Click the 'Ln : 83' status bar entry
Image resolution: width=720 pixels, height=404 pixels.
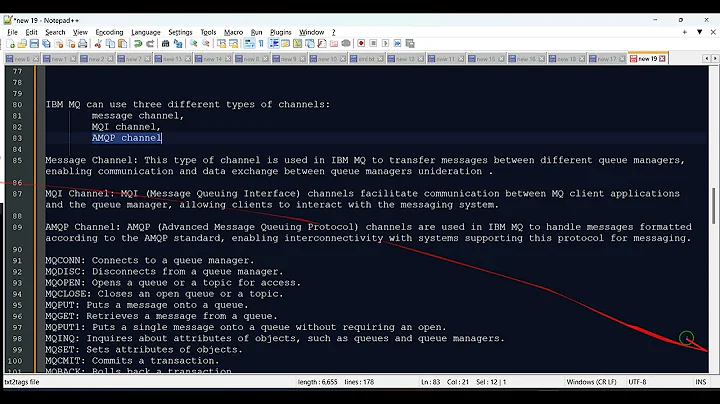click(x=430, y=382)
